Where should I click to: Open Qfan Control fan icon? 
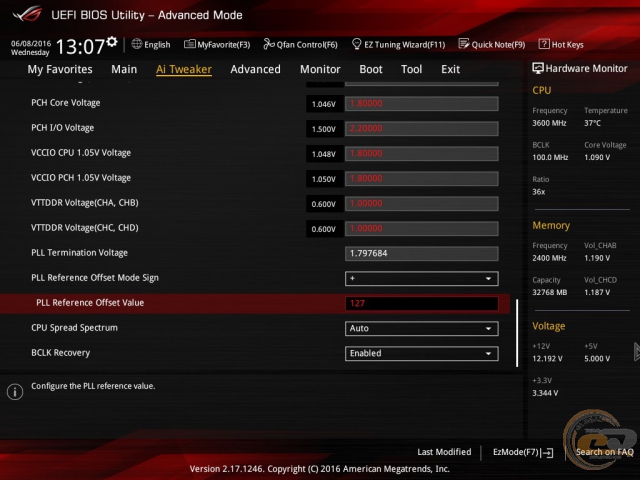(x=269, y=44)
